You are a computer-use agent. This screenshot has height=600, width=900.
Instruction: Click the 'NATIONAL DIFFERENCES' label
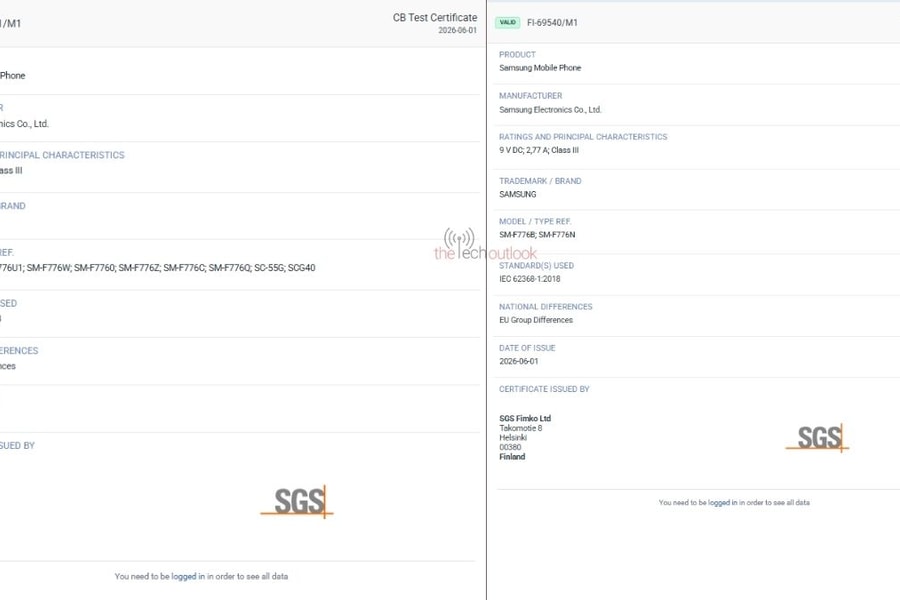pyautogui.click(x=546, y=307)
